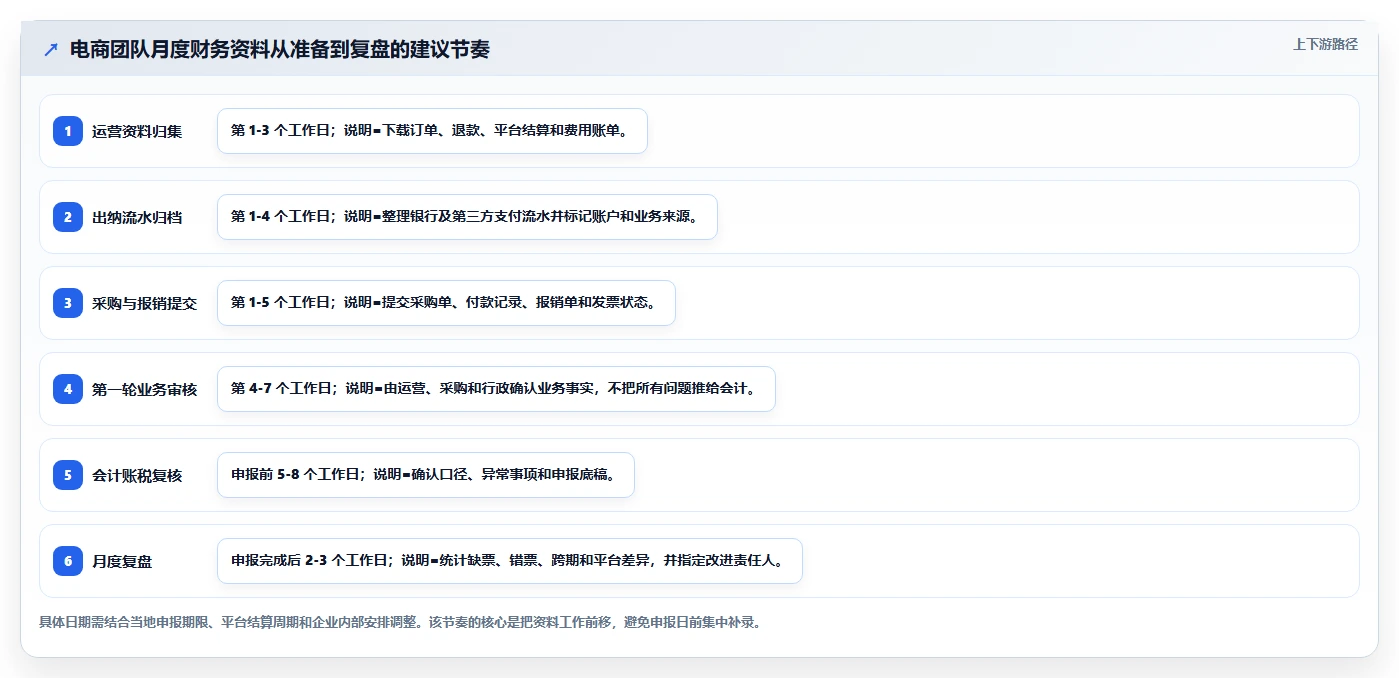Click the 第 1-5 个工作日 description box
The image size is (1399, 678).
click(446, 303)
